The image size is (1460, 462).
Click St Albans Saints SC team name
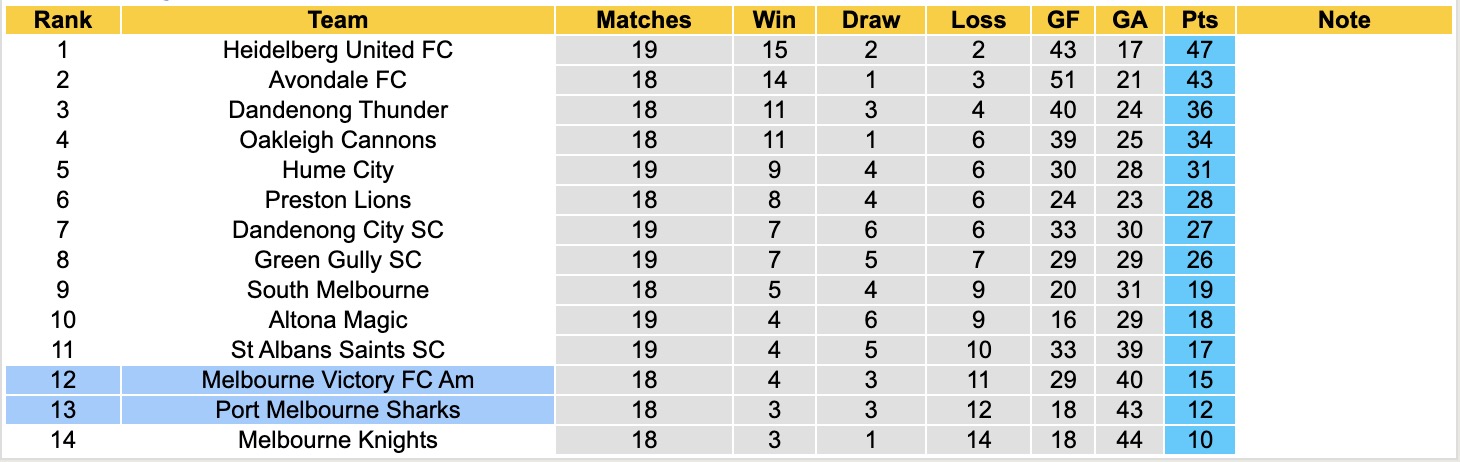[x=337, y=350]
